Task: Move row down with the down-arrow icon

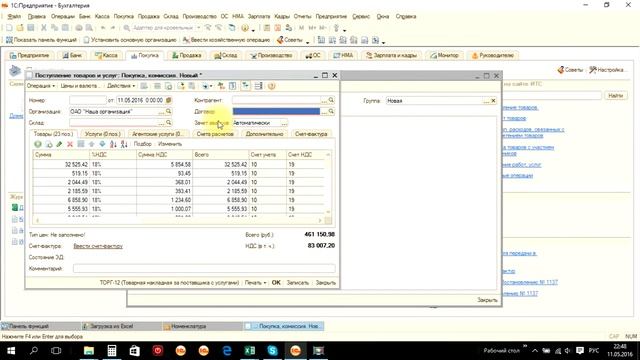Action: [x=102, y=144]
